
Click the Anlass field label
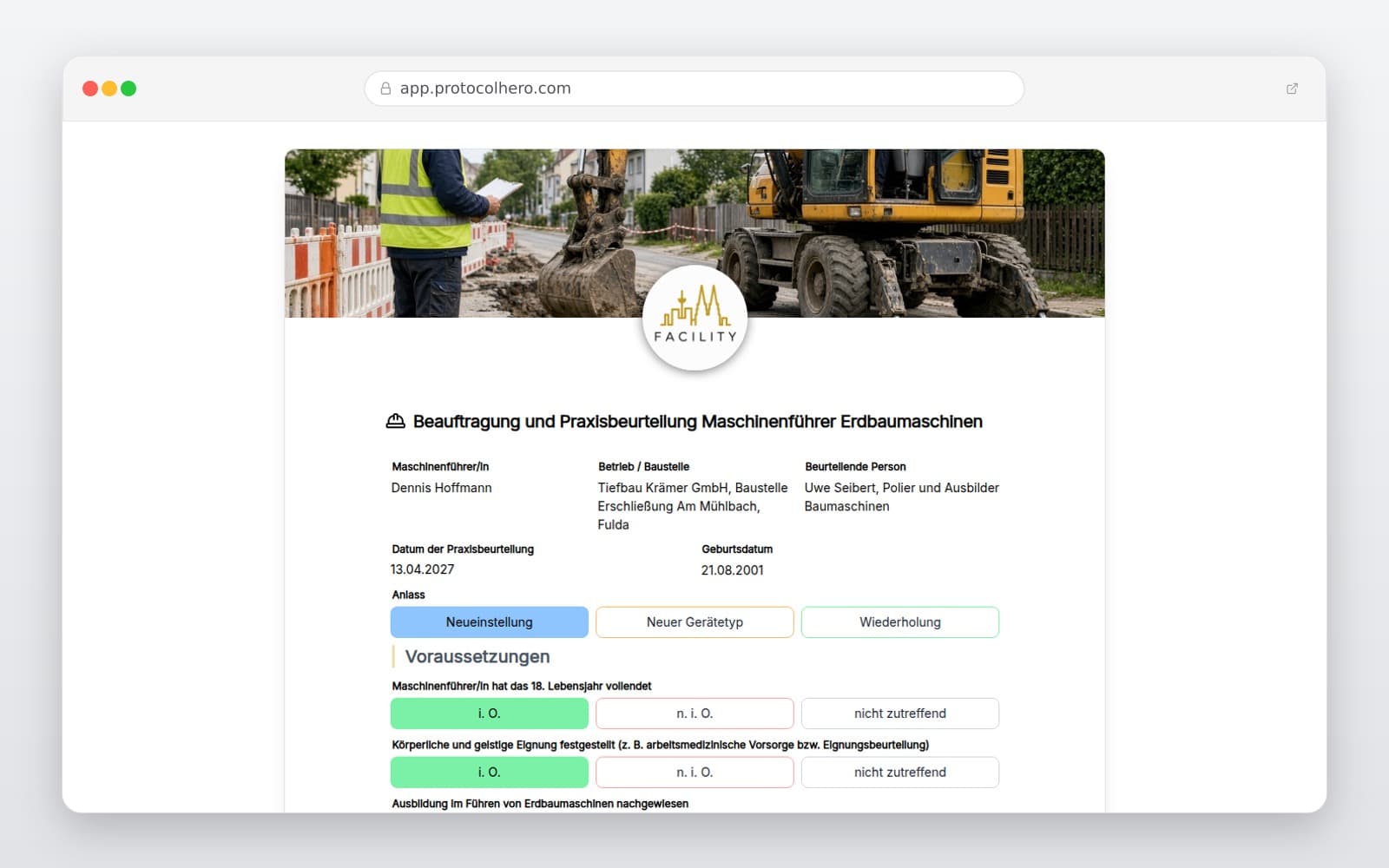click(x=408, y=595)
